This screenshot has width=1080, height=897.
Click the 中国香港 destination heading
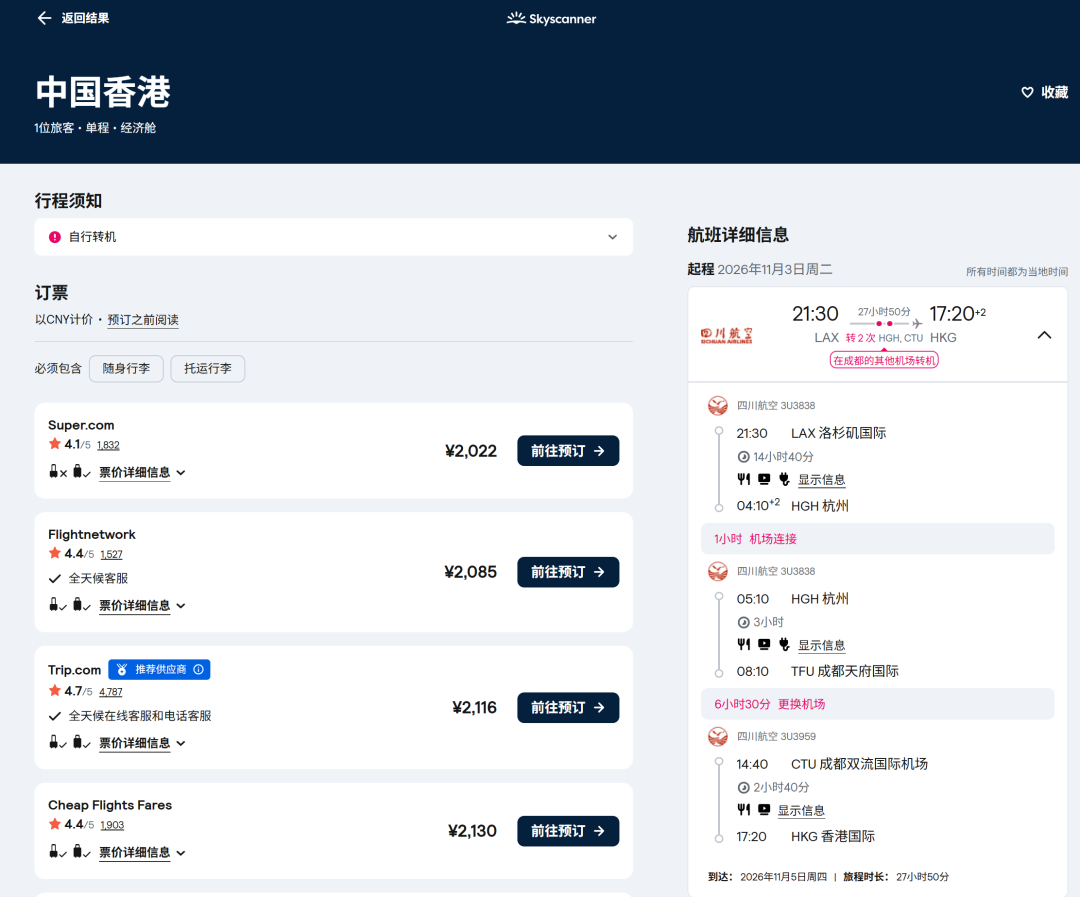(103, 92)
